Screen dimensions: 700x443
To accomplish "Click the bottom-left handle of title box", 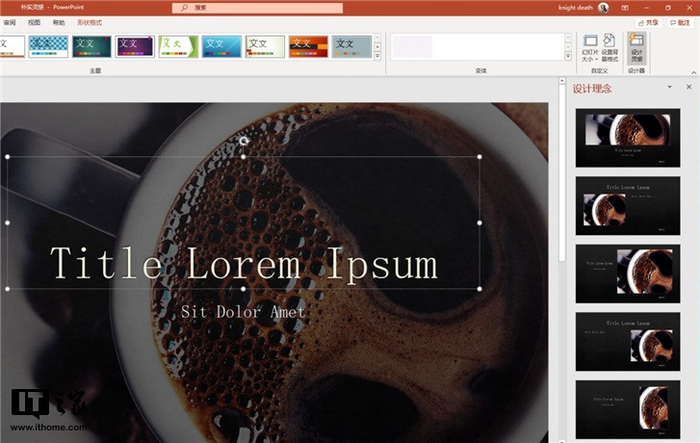I will pyautogui.click(x=8, y=289).
